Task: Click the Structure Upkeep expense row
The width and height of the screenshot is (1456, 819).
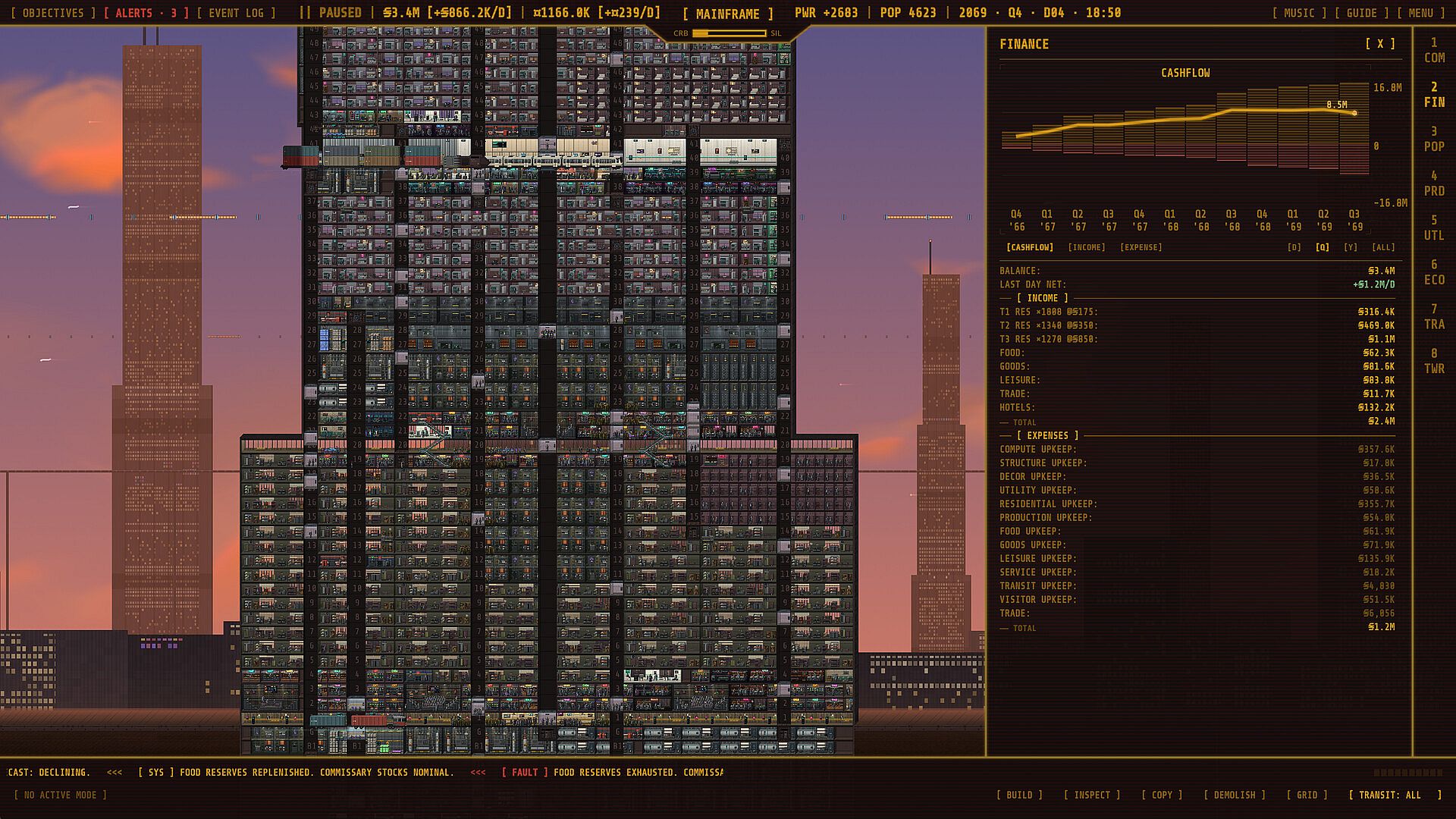Action: (x=1197, y=463)
